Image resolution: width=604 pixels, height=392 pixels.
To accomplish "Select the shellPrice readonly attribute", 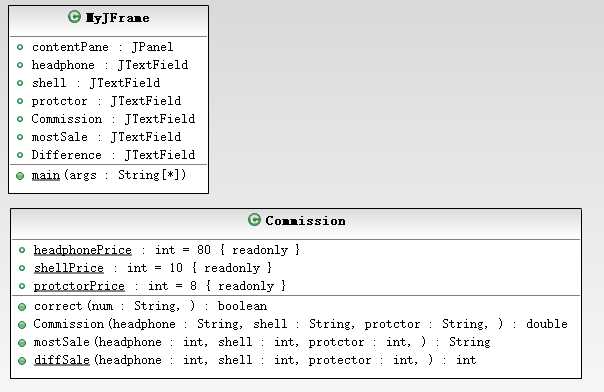I will (x=153, y=268).
